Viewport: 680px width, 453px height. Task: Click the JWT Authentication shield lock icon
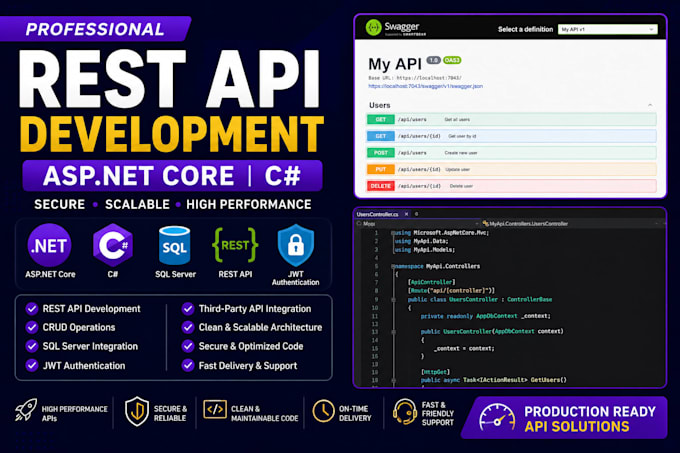pos(296,245)
